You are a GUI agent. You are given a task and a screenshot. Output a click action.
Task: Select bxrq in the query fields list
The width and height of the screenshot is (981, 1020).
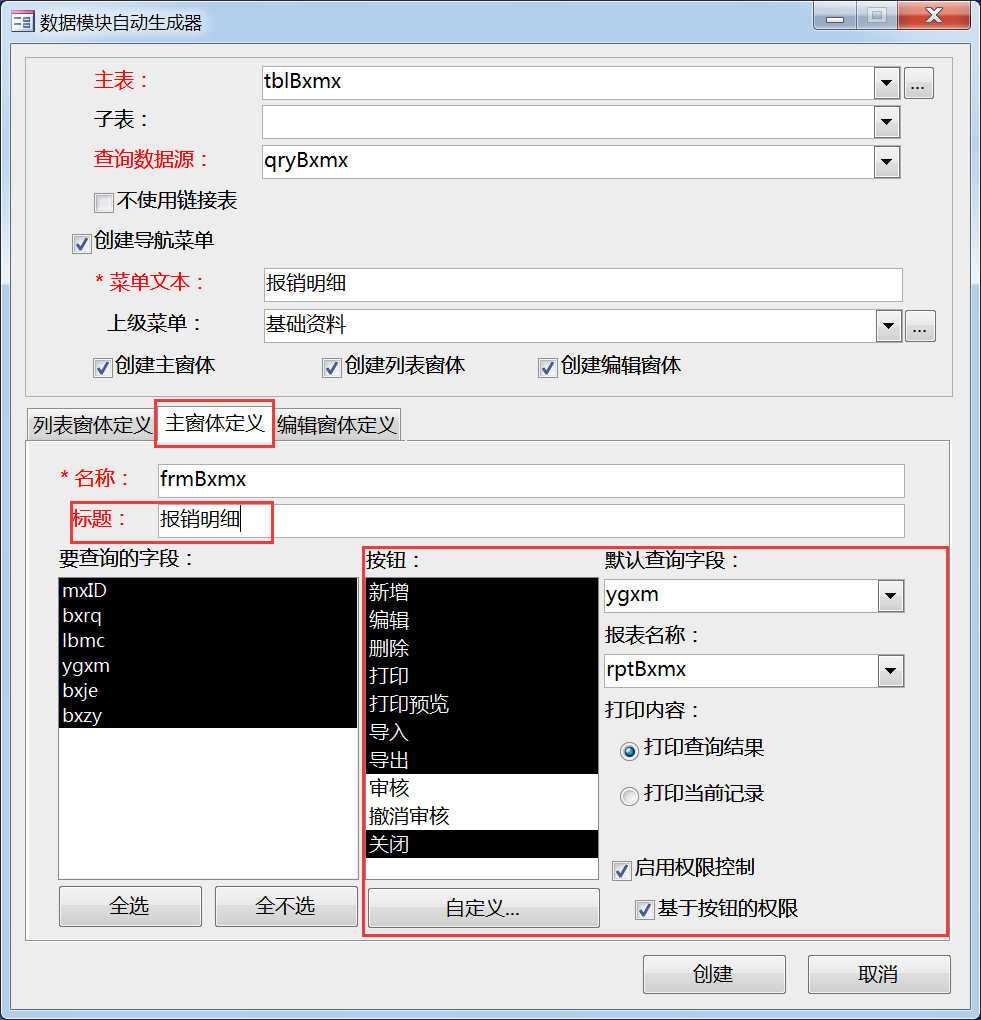pos(208,615)
